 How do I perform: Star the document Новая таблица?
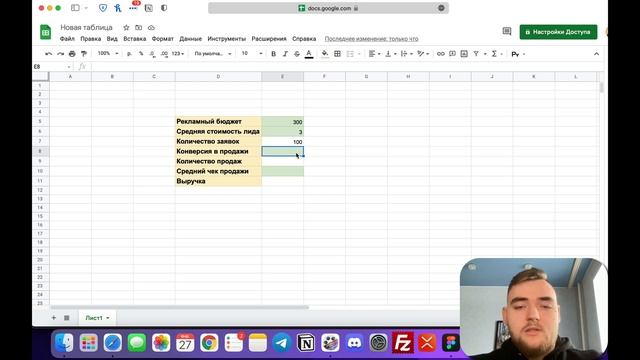(x=127, y=27)
